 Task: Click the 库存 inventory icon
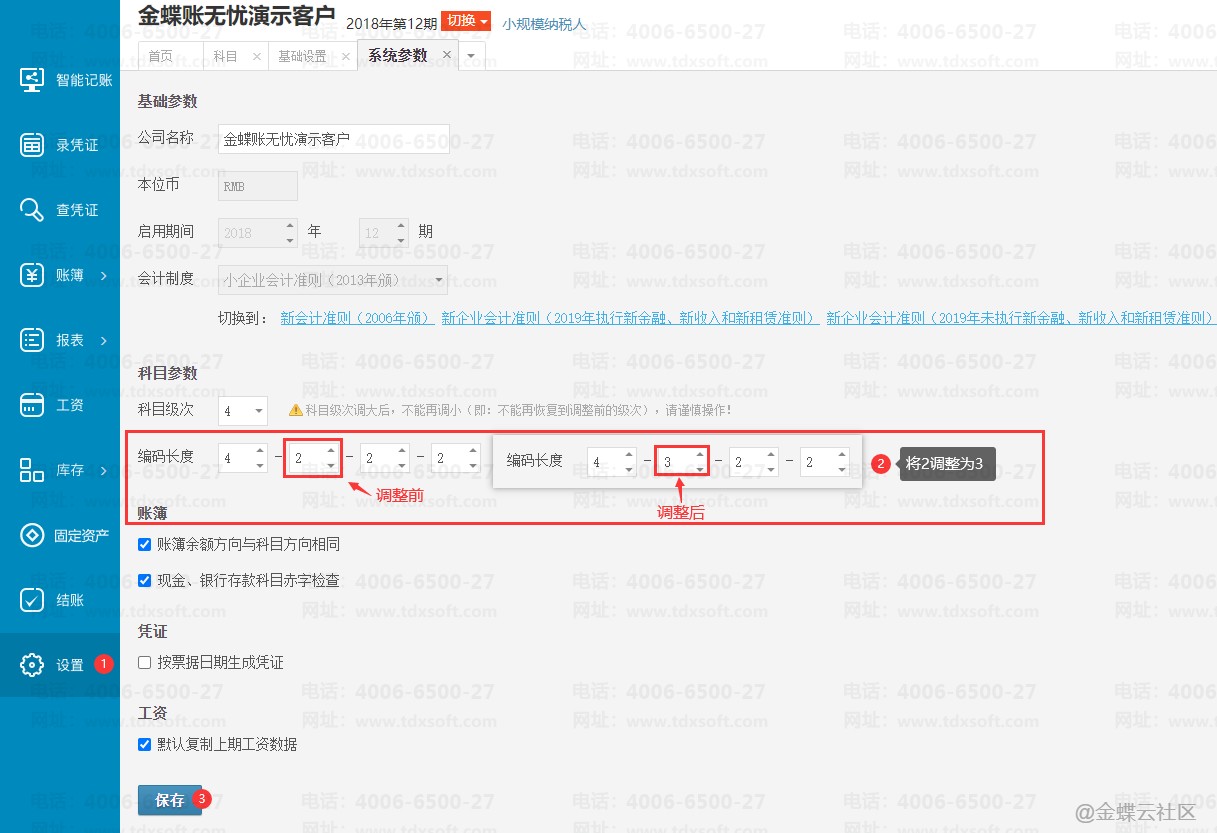click(x=32, y=469)
